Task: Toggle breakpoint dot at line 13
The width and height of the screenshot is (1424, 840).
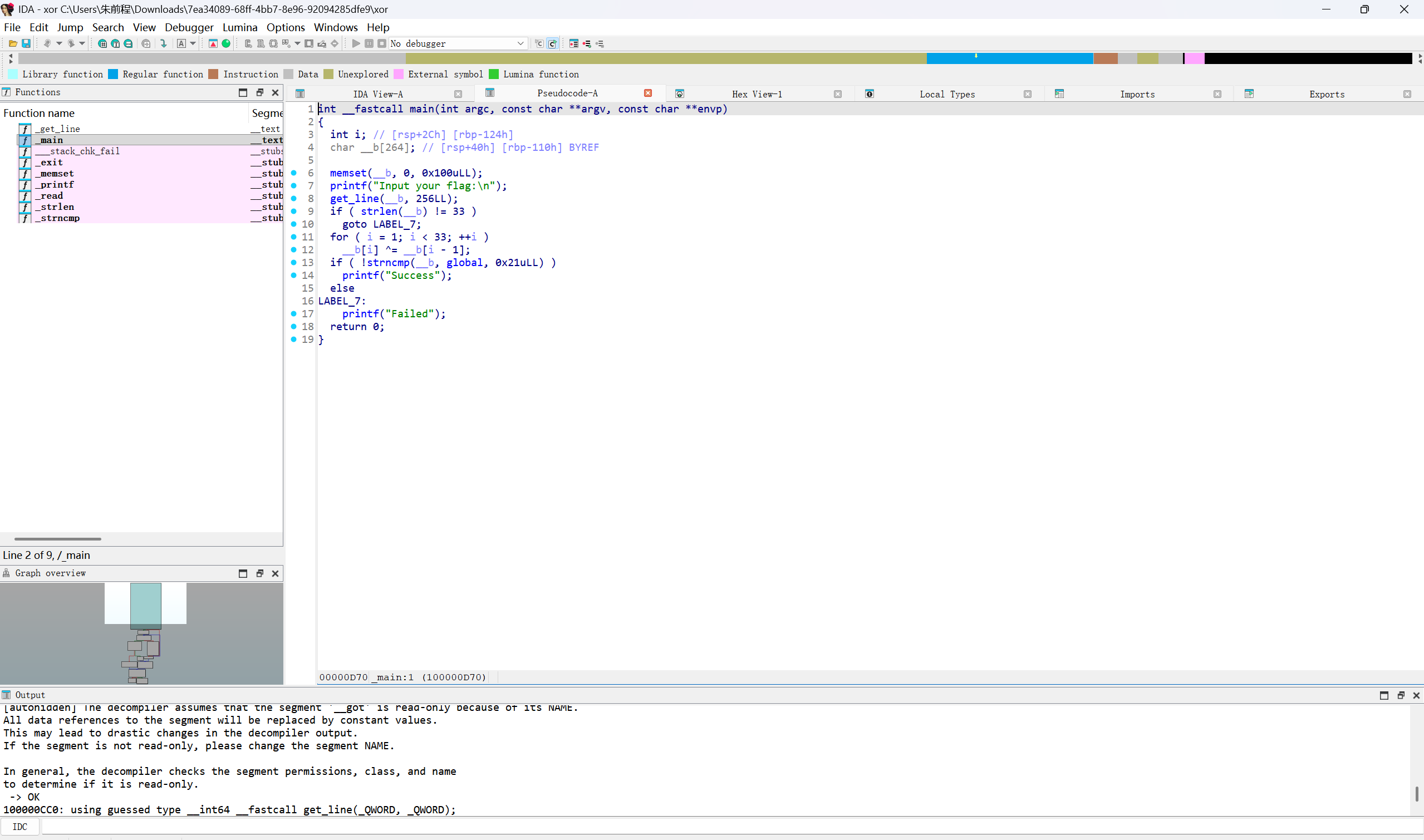Action: click(294, 262)
